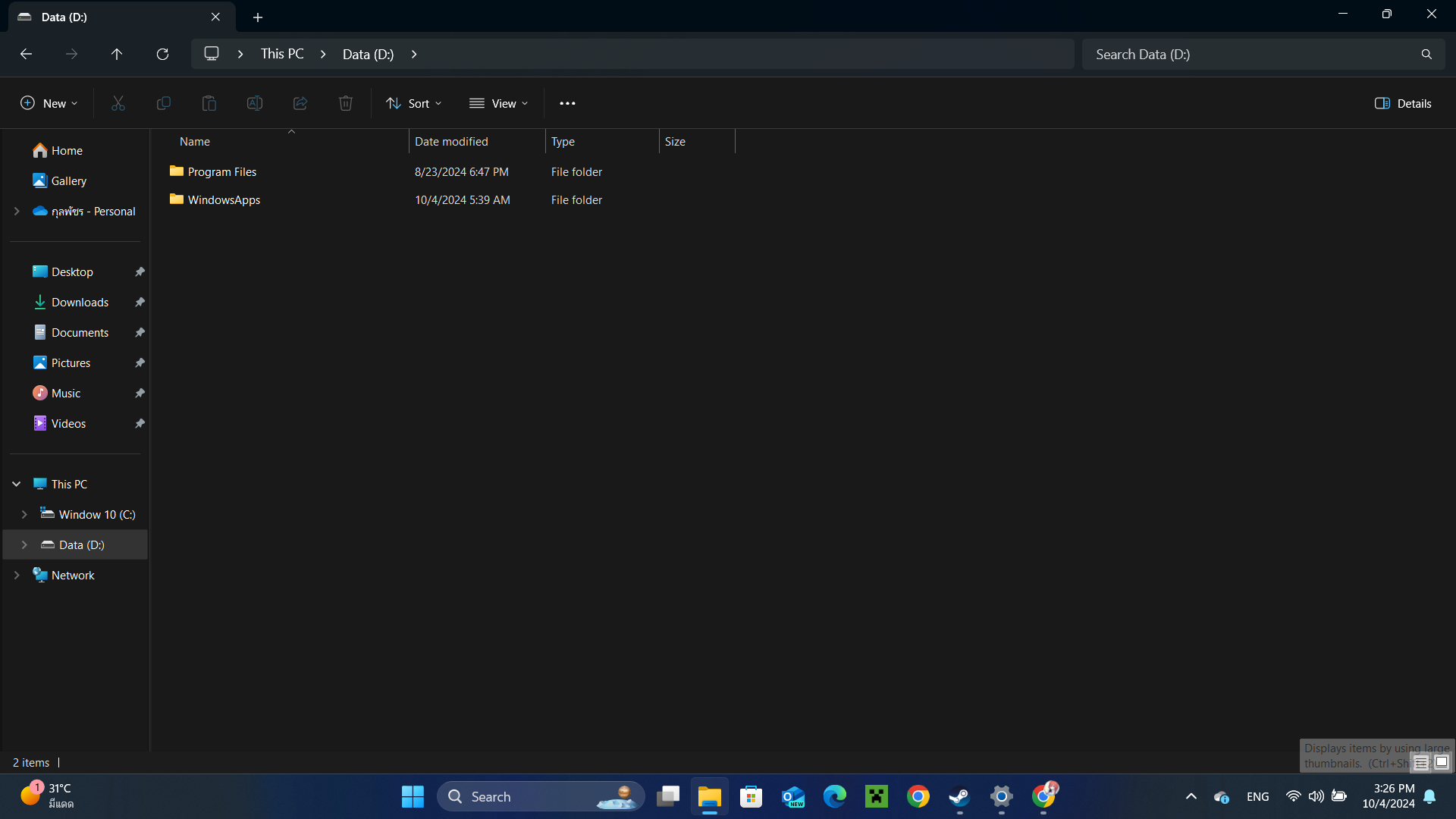
Task: Click the Refresh button next to the address bar
Action: point(162,54)
